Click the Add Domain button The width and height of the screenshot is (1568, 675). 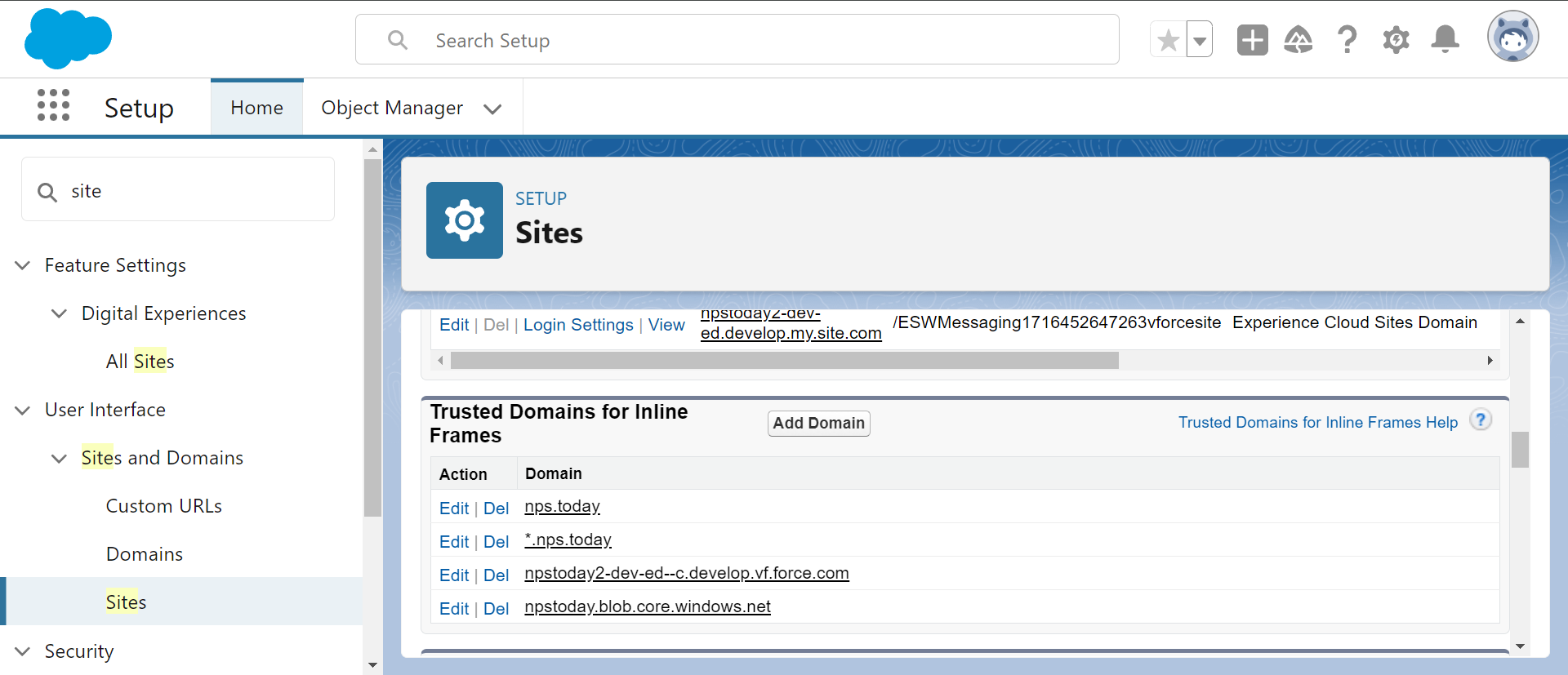(x=819, y=423)
